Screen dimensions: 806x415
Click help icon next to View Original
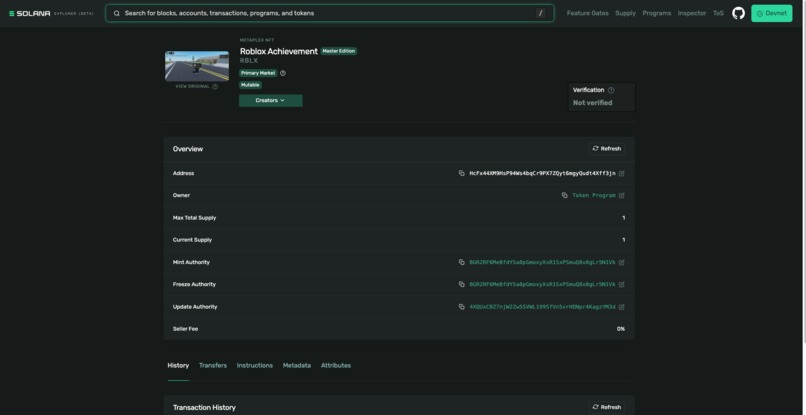(215, 86)
